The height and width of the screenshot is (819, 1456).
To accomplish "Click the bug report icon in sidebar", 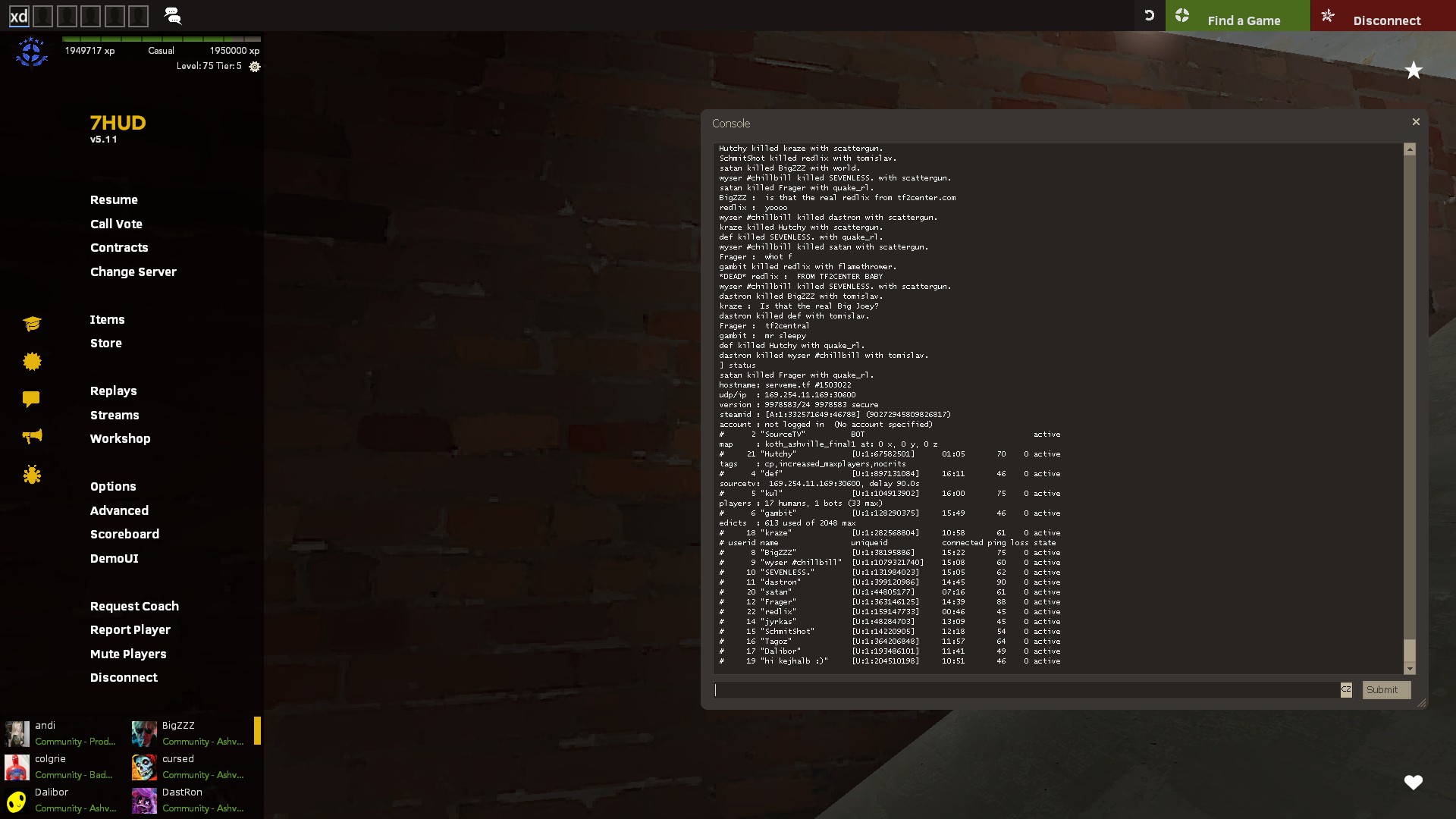I will click(x=32, y=475).
